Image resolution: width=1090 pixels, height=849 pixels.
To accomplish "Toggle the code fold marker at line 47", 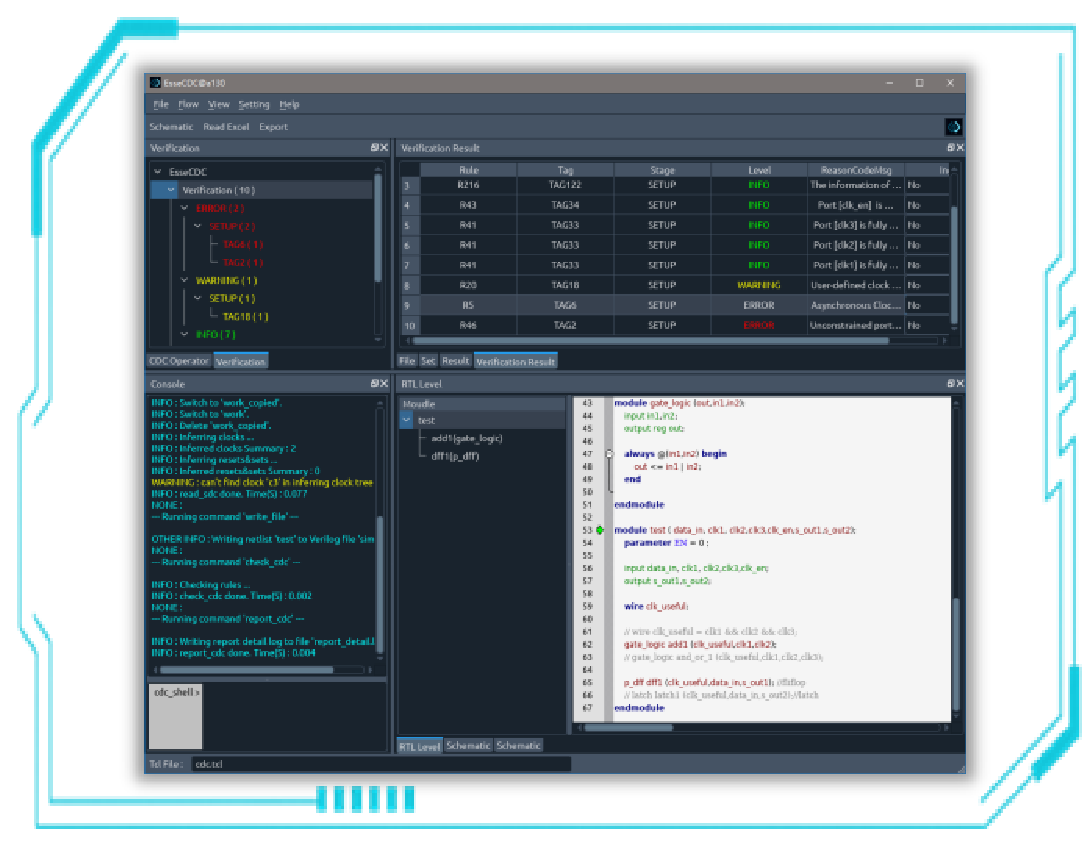I will click(609, 454).
